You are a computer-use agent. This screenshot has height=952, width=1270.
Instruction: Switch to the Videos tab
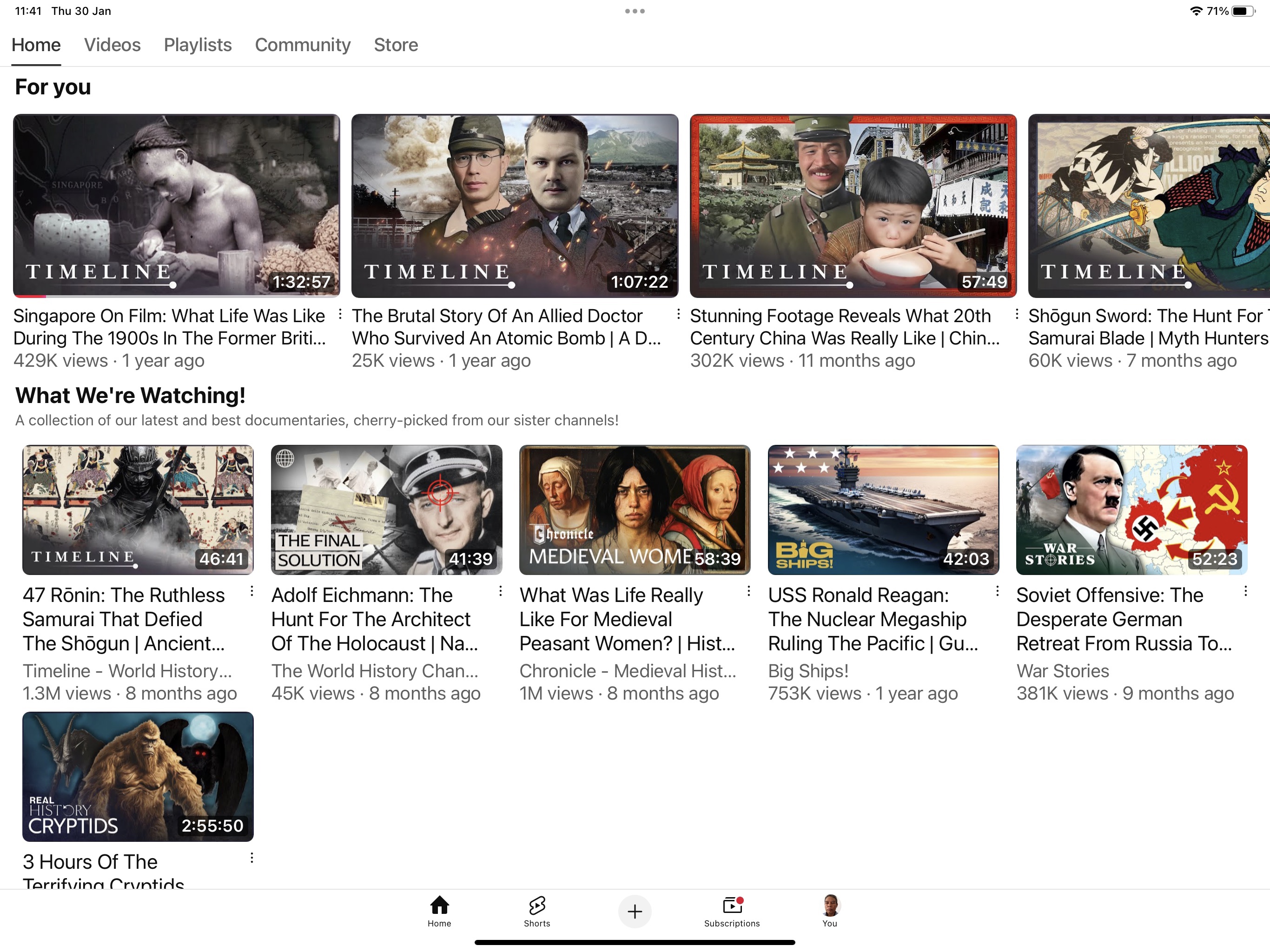click(x=112, y=45)
